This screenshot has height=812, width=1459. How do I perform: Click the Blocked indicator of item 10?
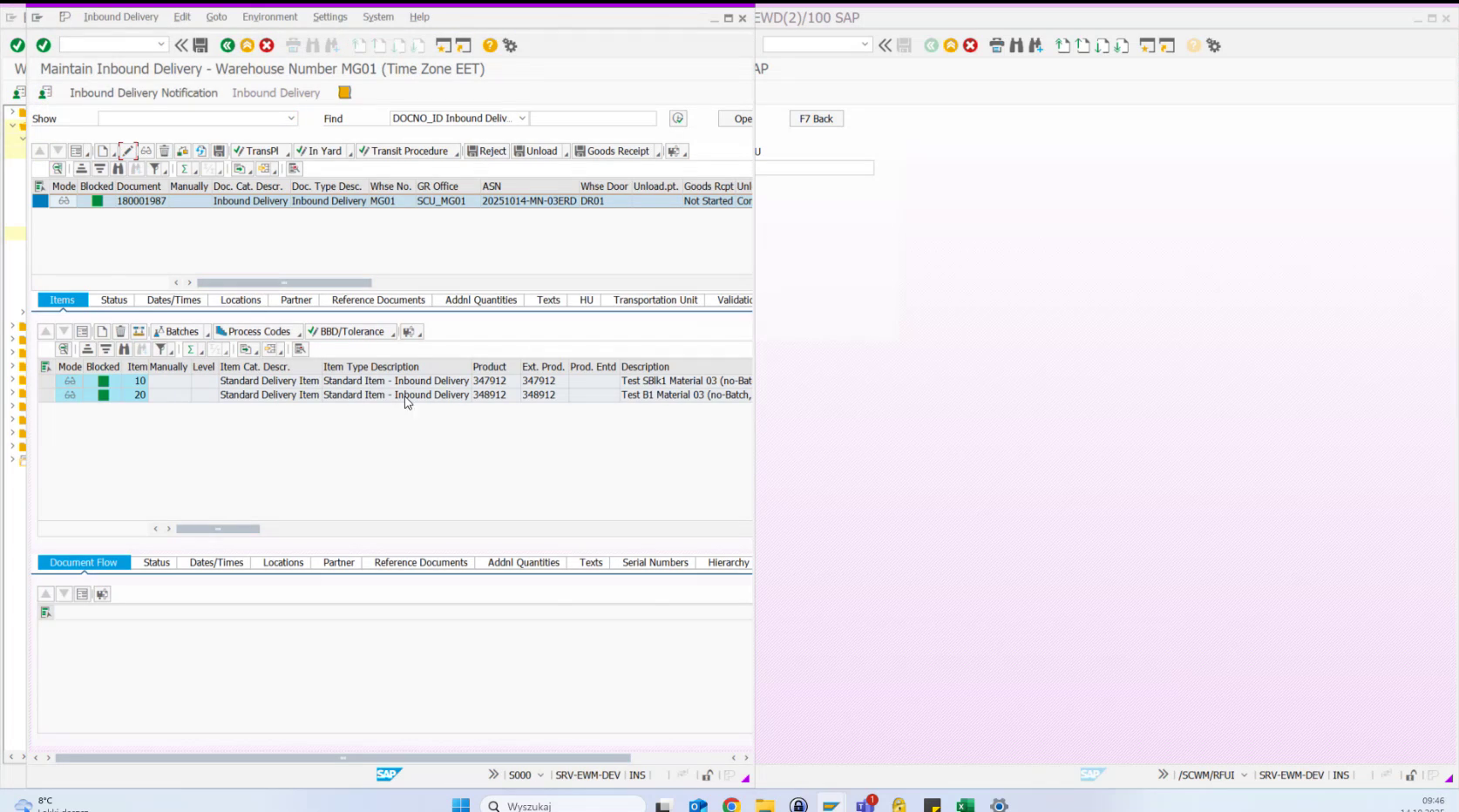coord(102,381)
